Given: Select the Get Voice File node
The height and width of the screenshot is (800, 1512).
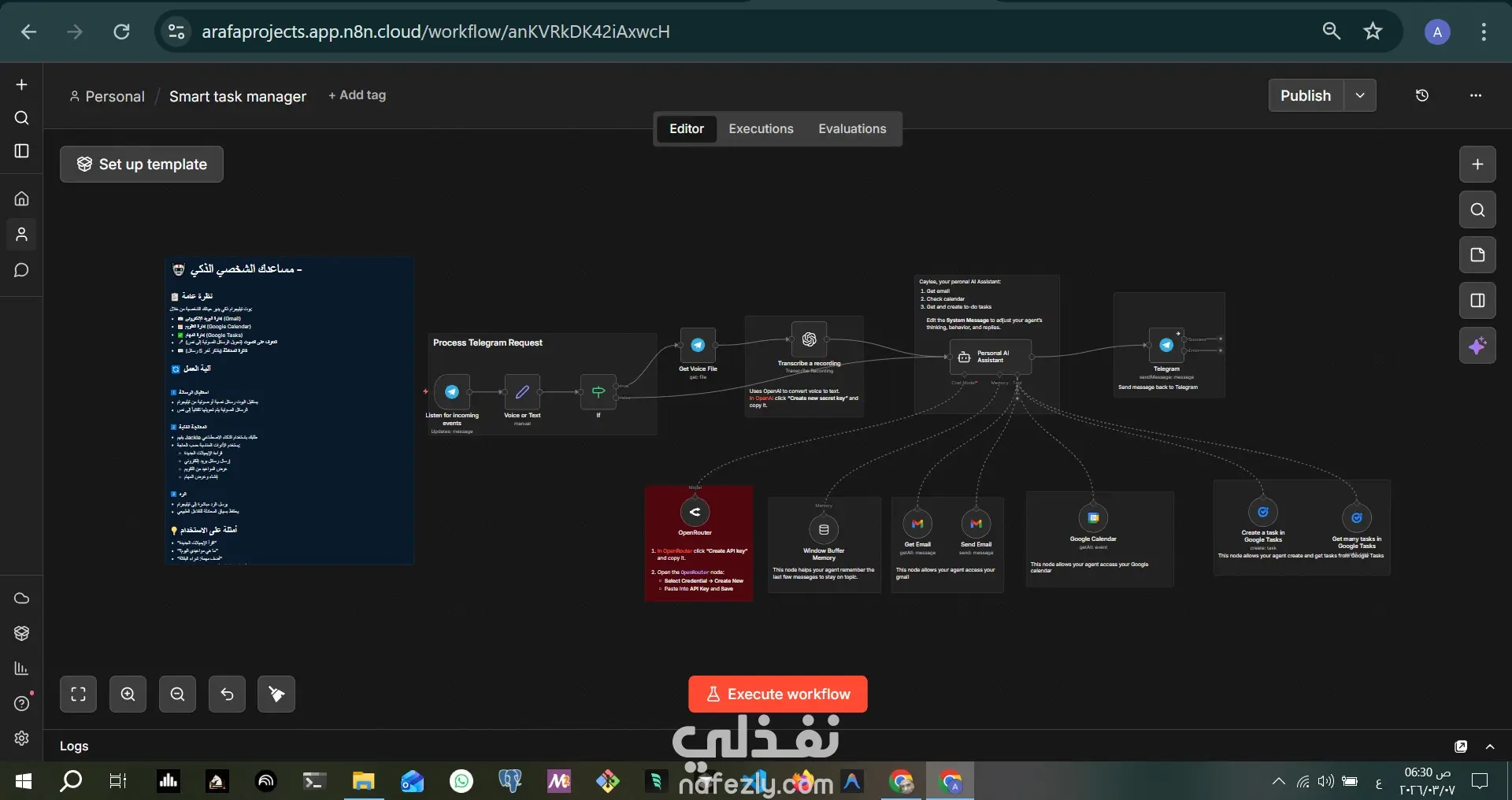Looking at the screenshot, I should (x=698, y=345).
